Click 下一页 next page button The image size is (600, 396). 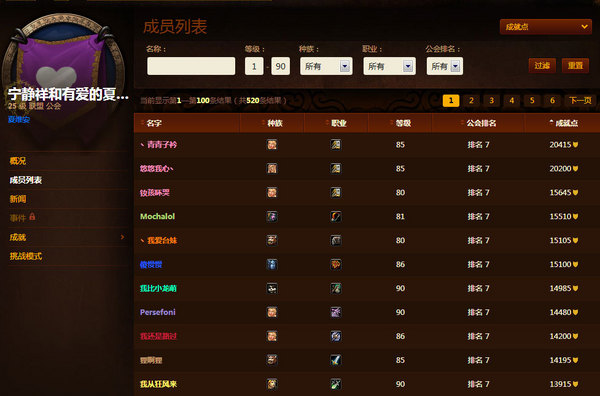point(580,101)
